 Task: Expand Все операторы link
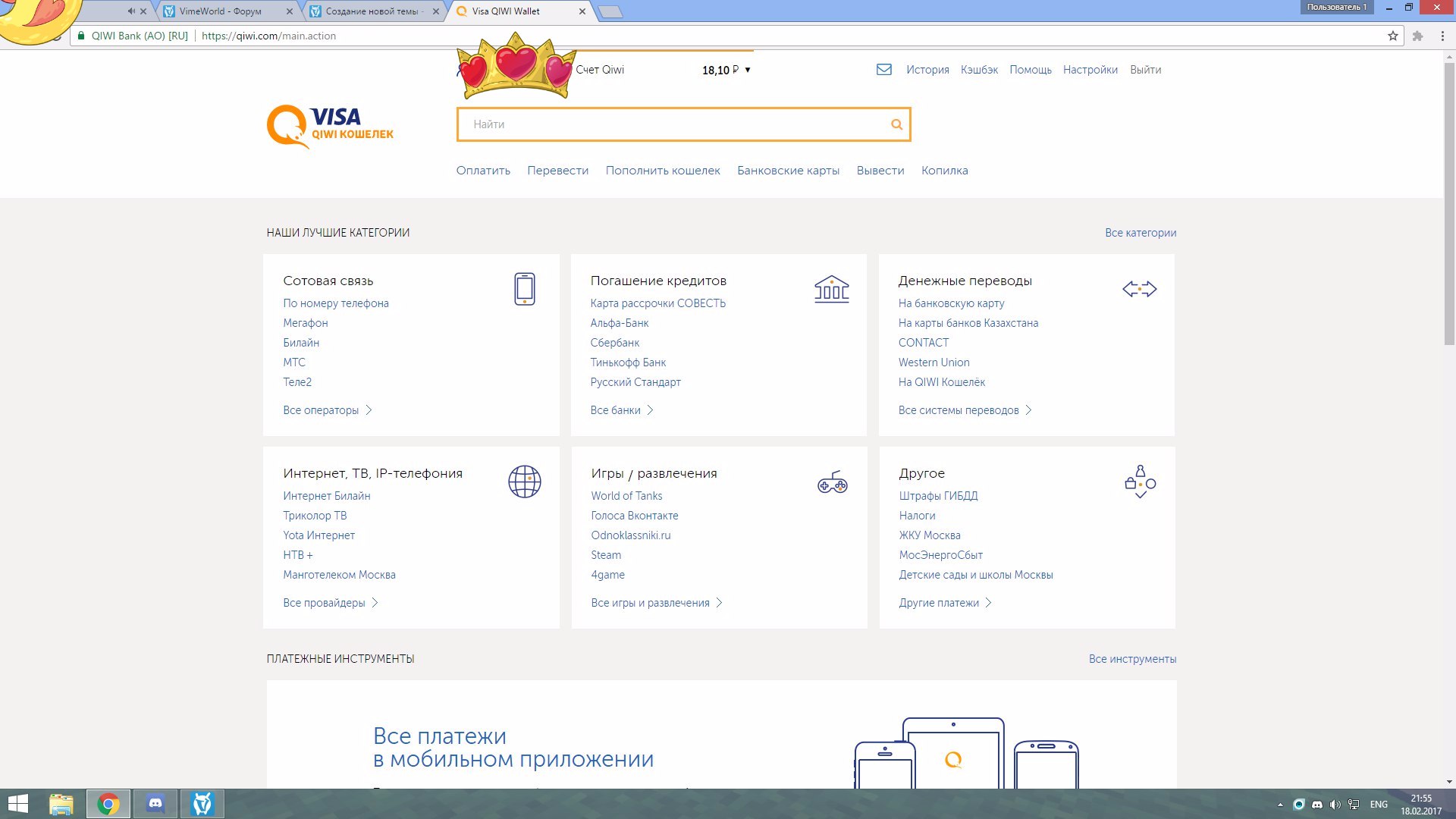coord(328,410)
